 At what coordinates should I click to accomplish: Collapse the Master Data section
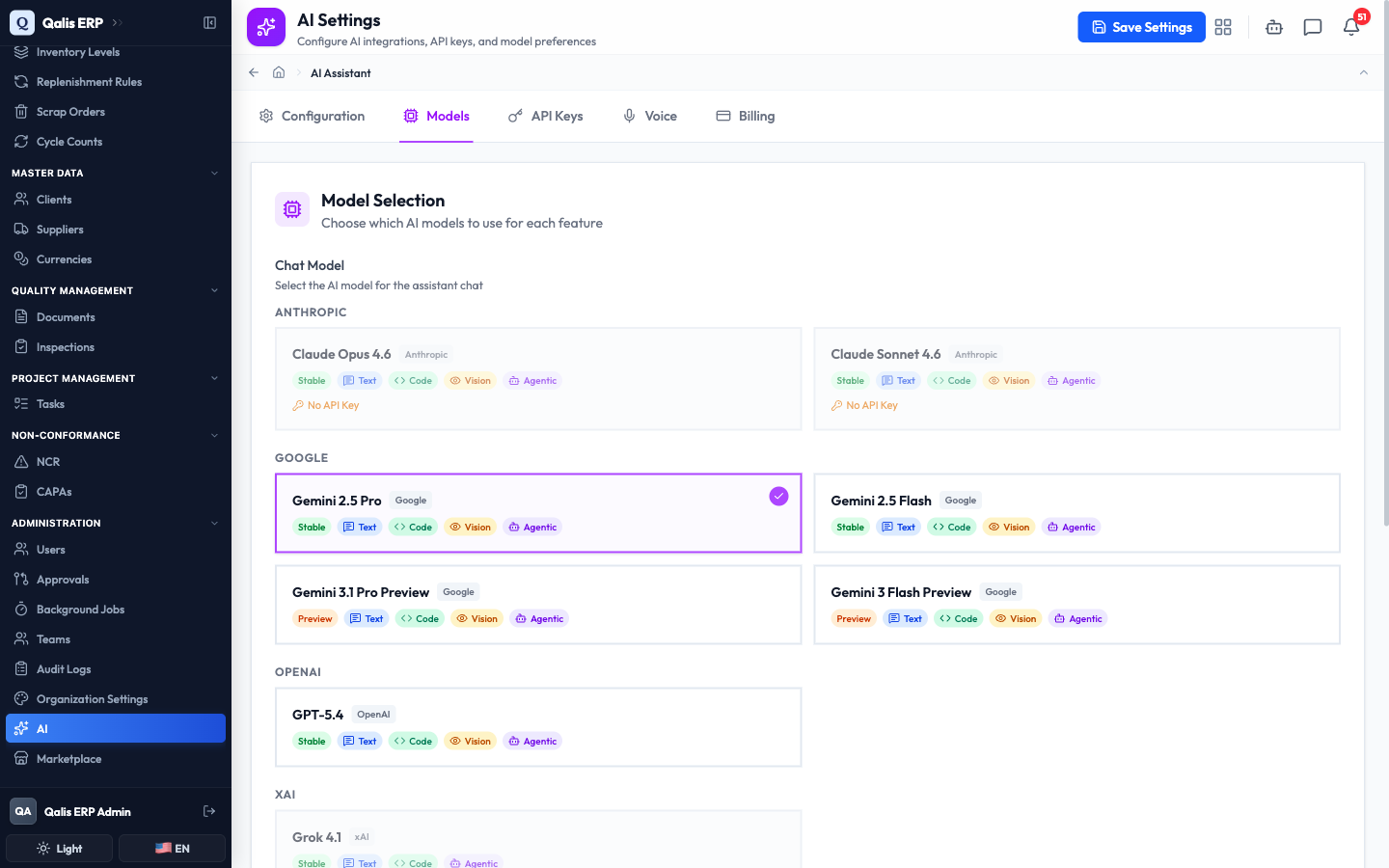[x=214, y=174]
